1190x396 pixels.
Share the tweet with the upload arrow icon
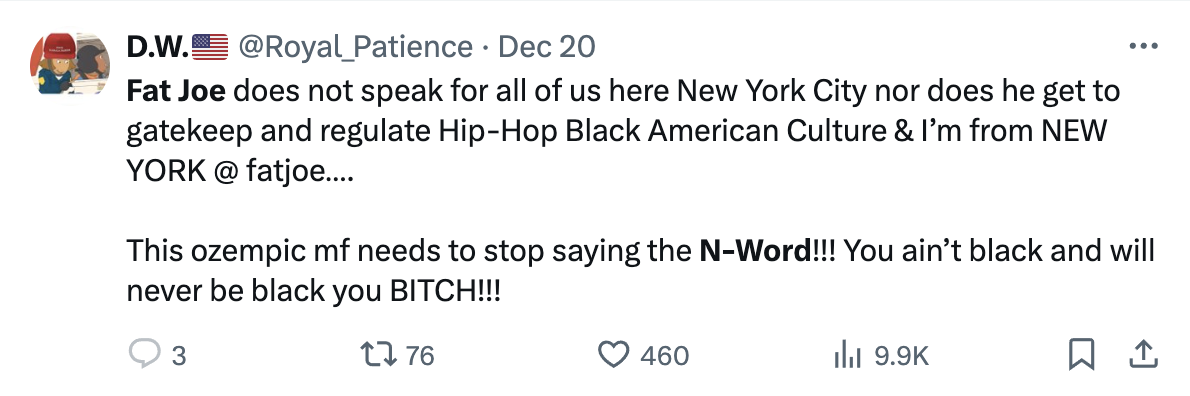pos(1144,354)
